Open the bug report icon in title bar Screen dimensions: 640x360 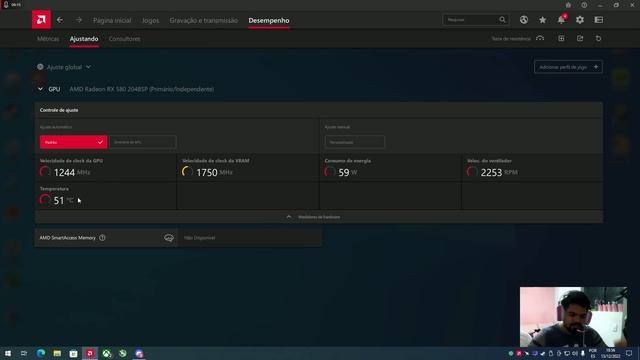coord(568,5)
